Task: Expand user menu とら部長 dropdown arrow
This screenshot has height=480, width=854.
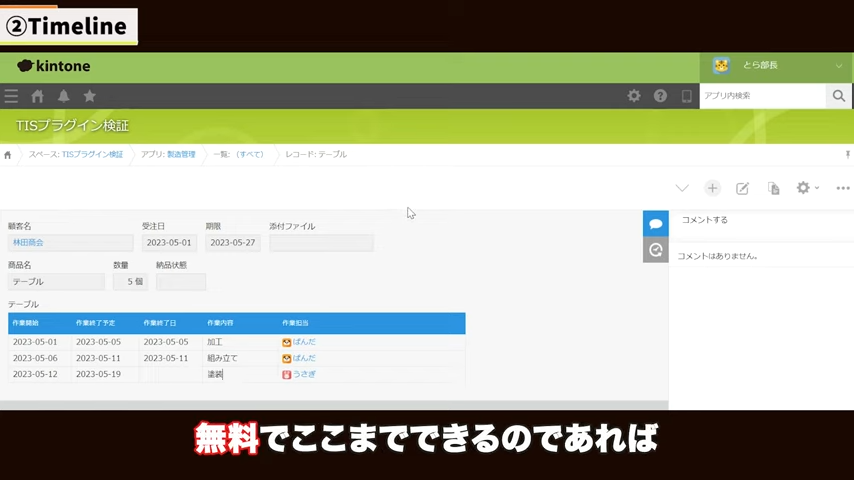Action: click(x=839, y=66)
